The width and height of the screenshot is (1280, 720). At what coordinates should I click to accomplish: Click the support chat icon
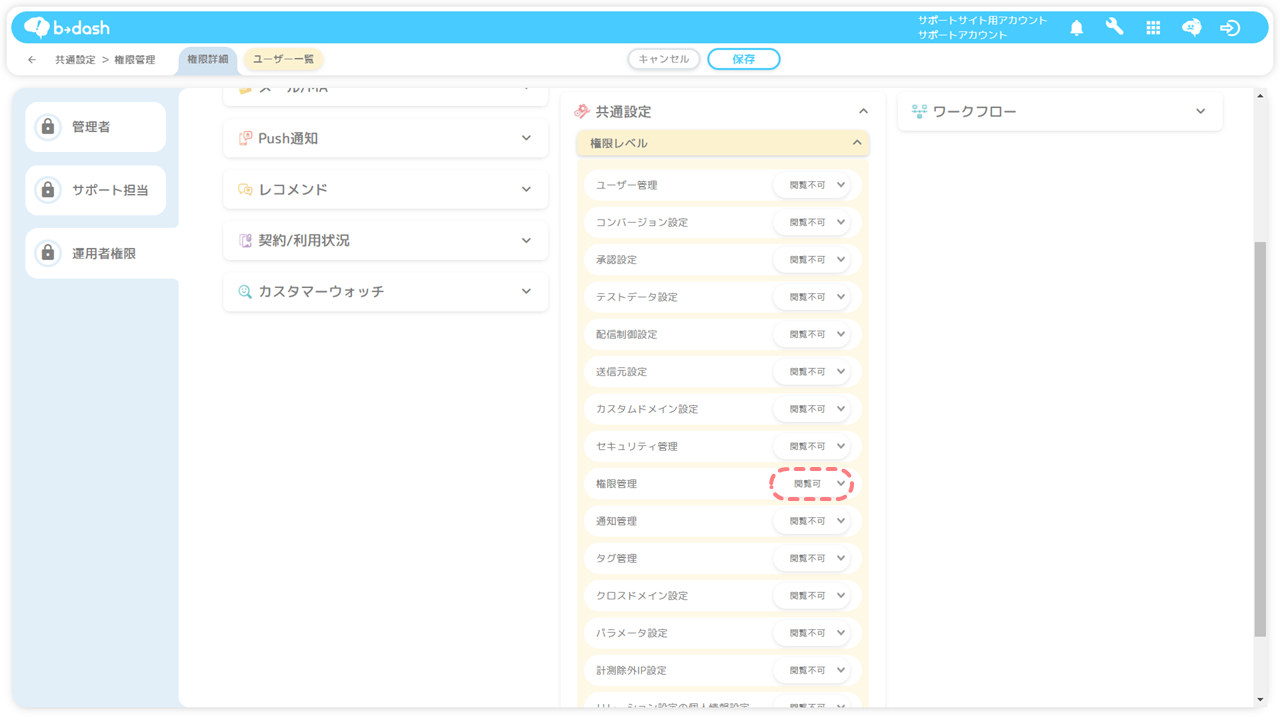pos(1191,28)
